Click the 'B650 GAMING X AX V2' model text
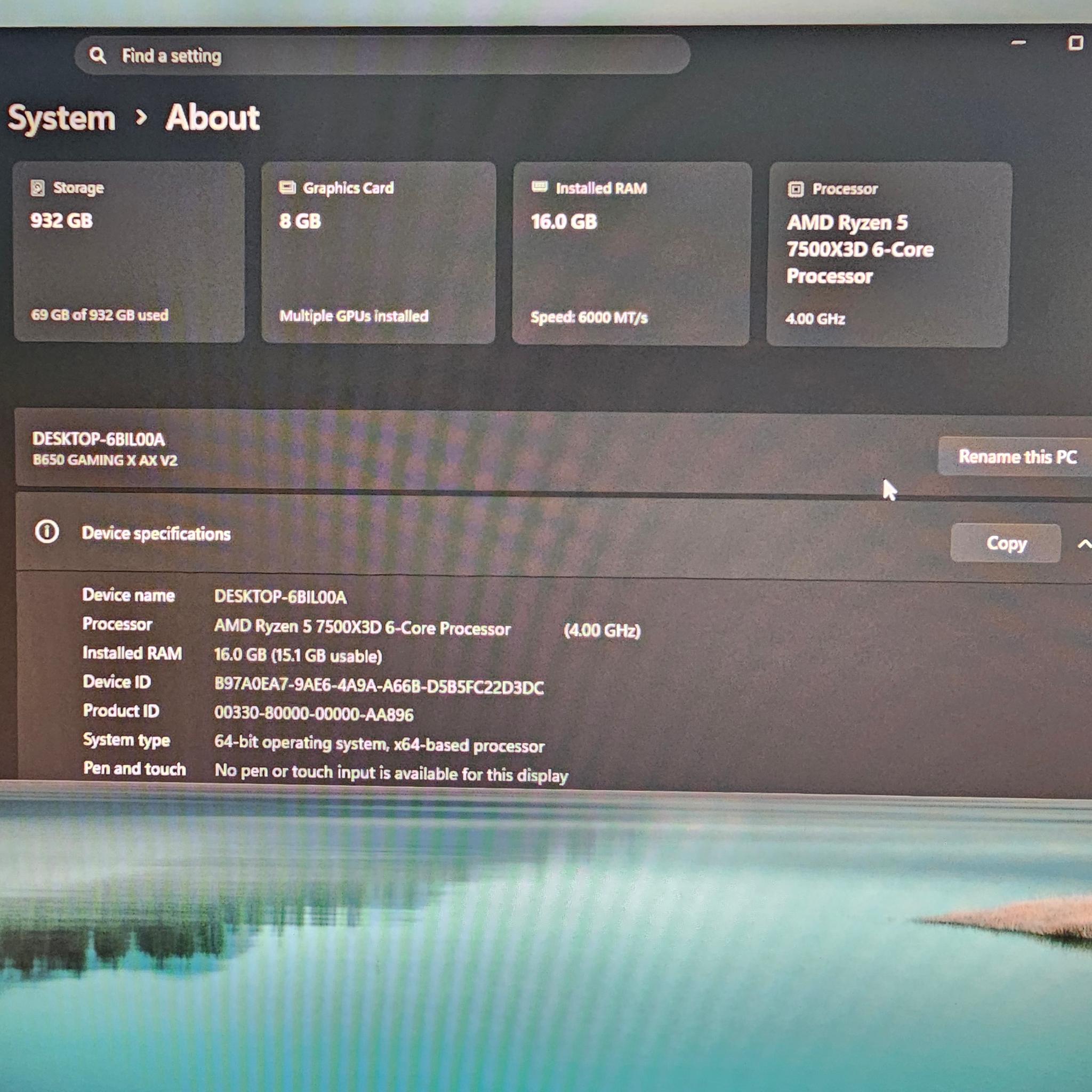 pyautogui.click(x=105, y=460)
